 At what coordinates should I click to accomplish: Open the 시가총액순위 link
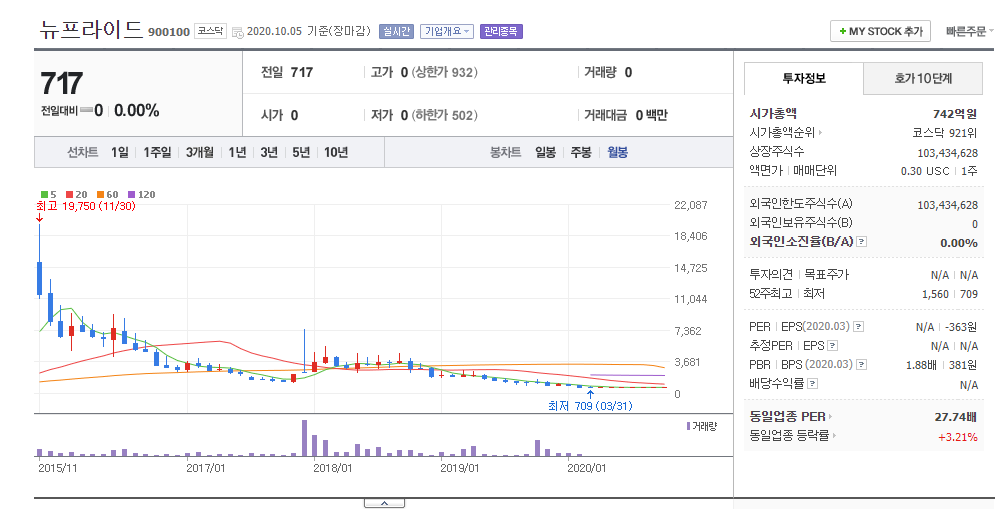pyautogui.click(x=786, y=132)
